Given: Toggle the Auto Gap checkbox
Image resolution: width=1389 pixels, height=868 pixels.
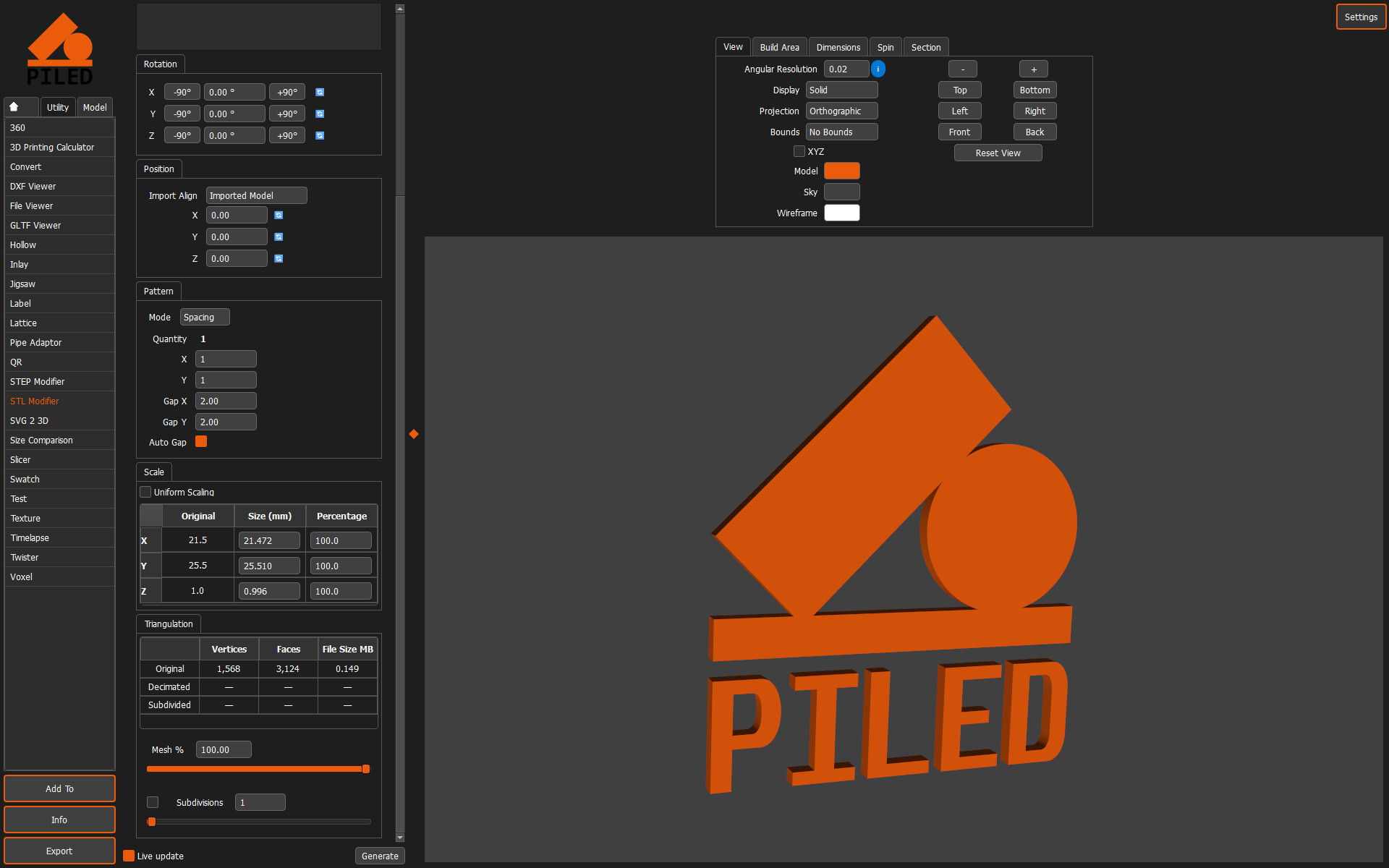Looking at the screenshot, I should 201,442.
